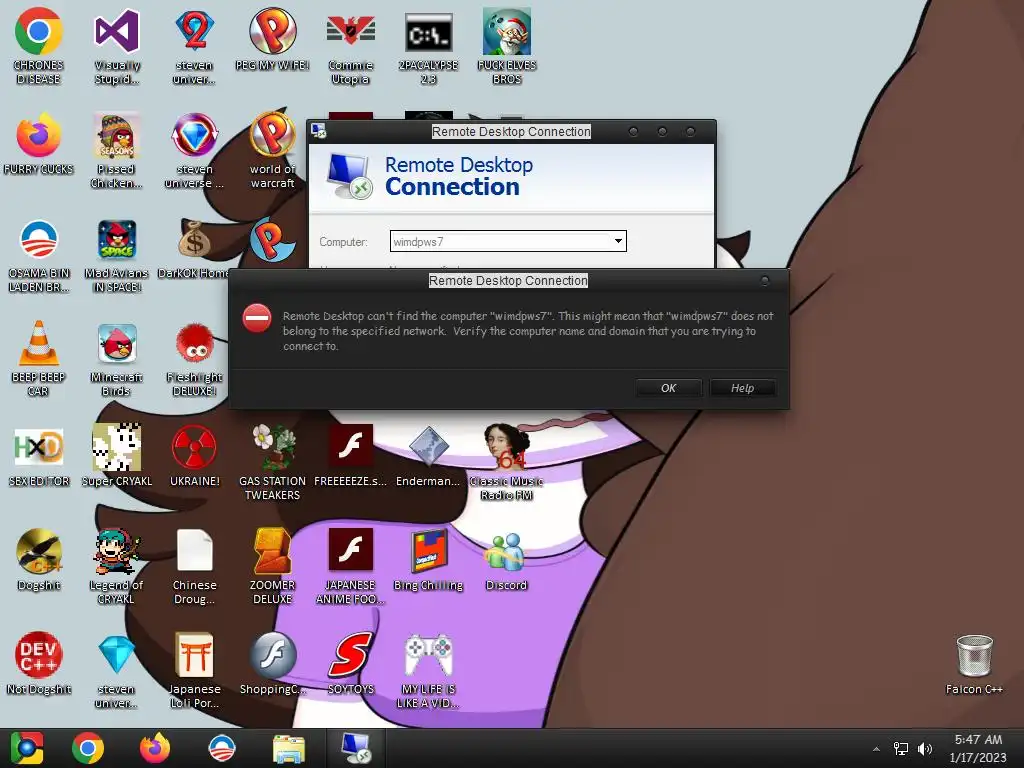This screenshot has width=1024, height=768.
Task: Show hidden tray icons arrow
Action: pyautogui.click(x=876, y=749)
